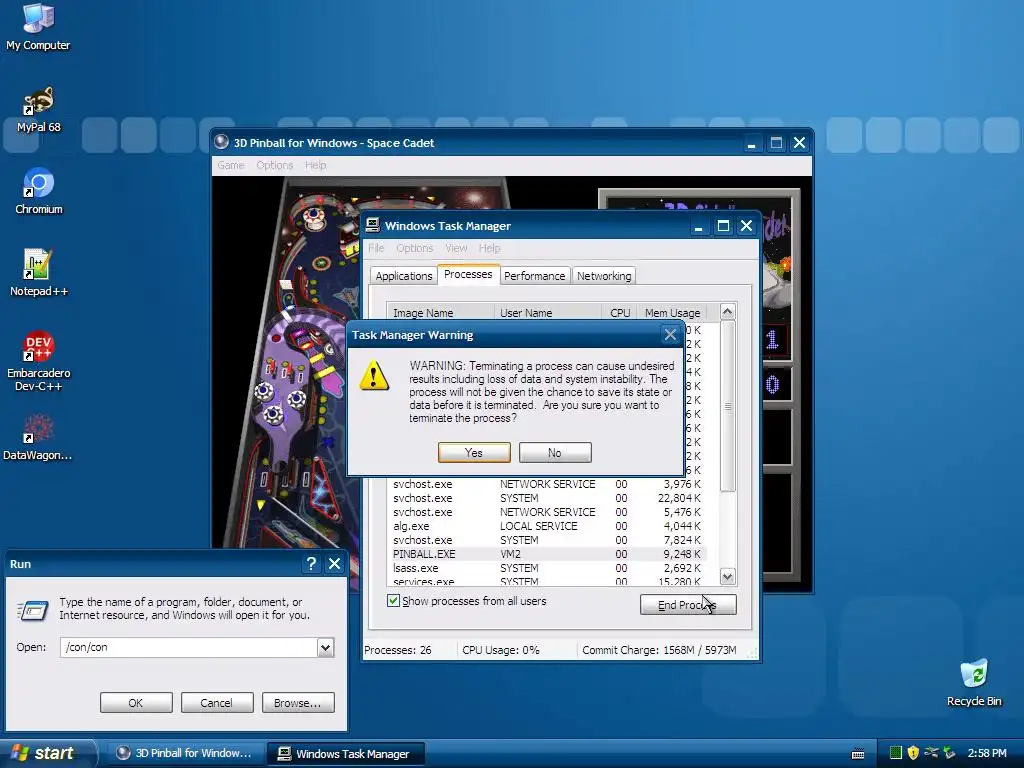Click the process list scroll-up arrow
The width and height of the screenshot is (1024, 768).
(x=728, y=312)
